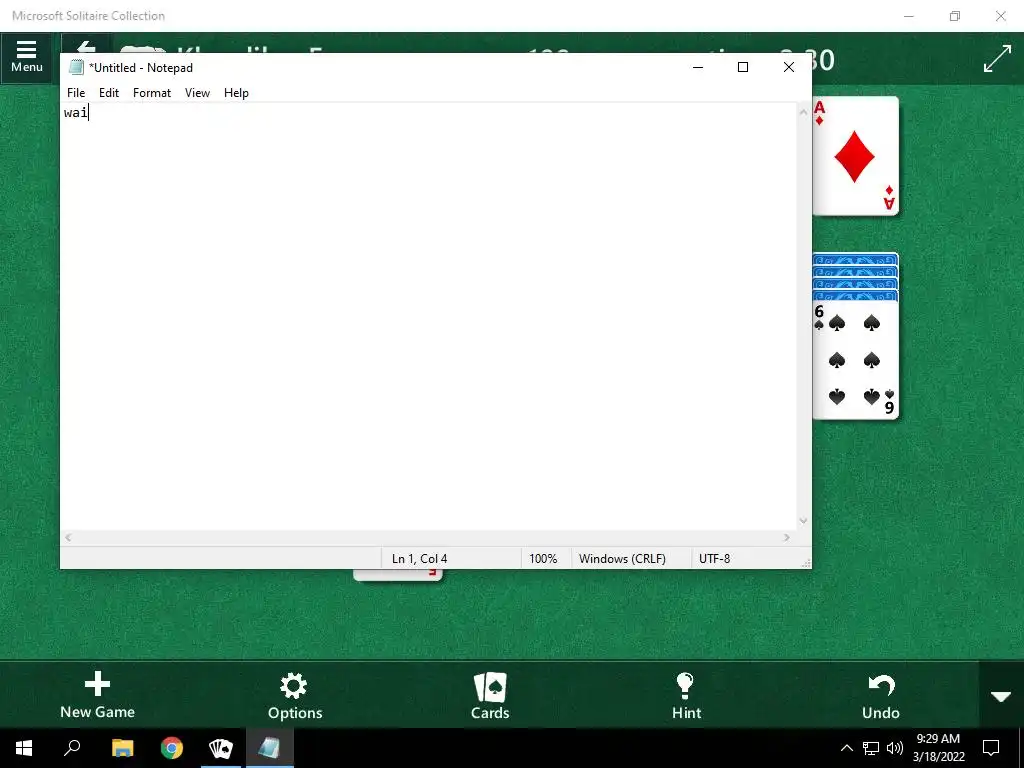
Task: Open Notepad Format menu
Action: click(x=152, y=93)
